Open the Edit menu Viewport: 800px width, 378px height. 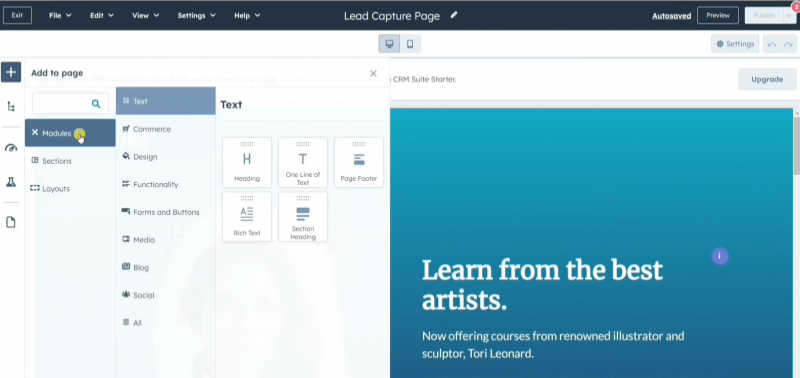tap(102, 15)
